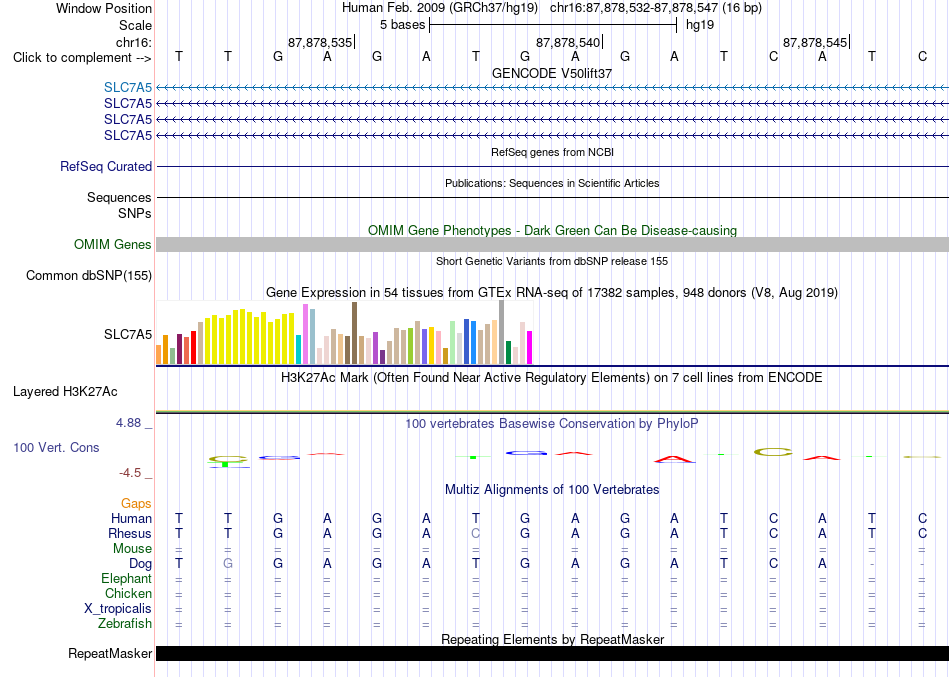The width and height of the screenshot is (950, 677).
Task: Select the Rhesus alignment row label
Action: pyautogui.click(x=130, y=533)
